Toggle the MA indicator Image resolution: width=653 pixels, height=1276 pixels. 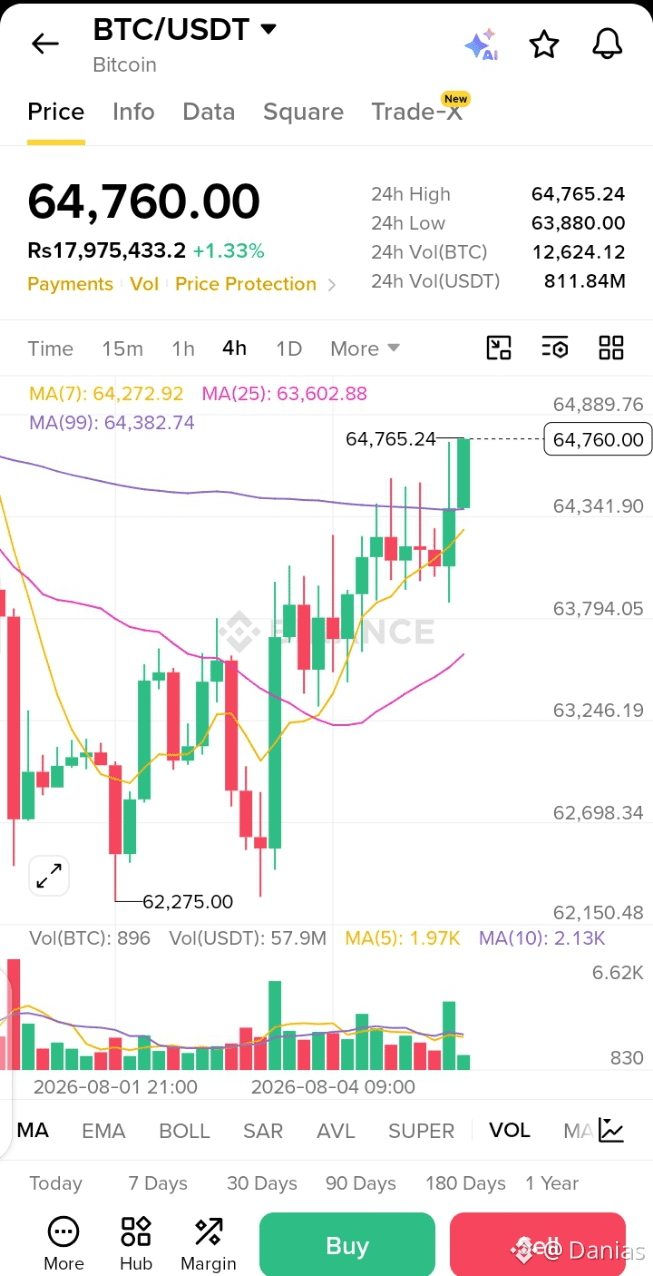coord(33,1130)
